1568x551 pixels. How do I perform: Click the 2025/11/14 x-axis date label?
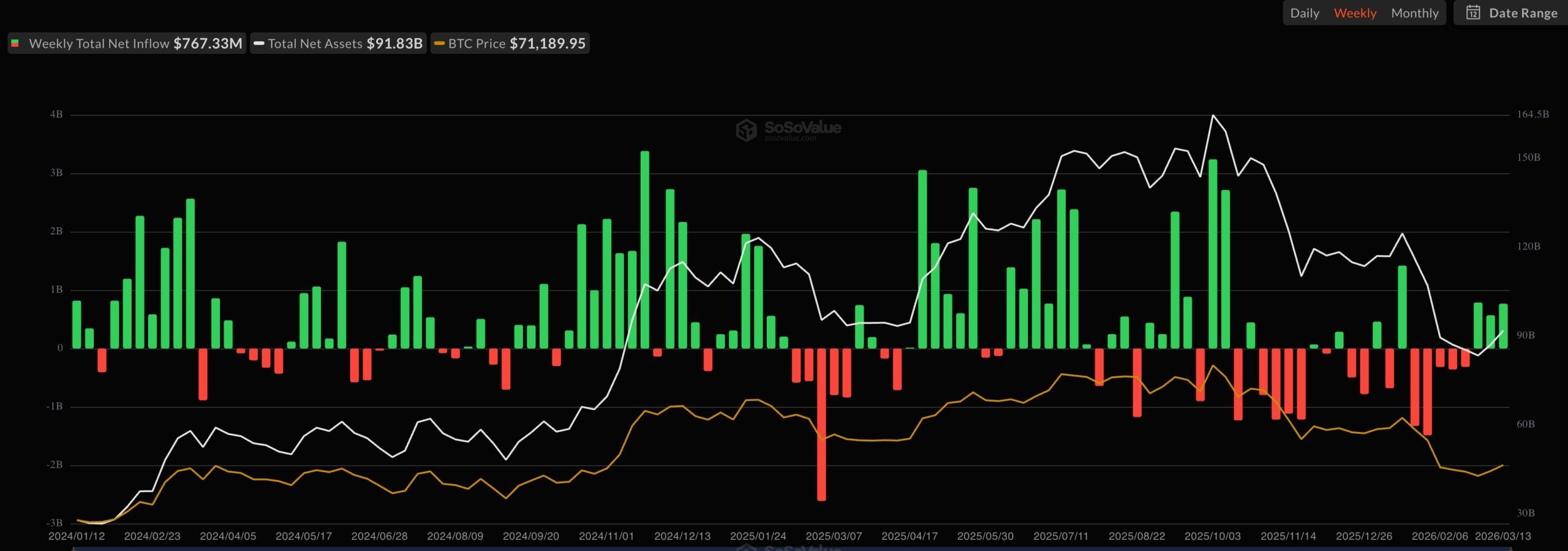[x=1288, y=536]
